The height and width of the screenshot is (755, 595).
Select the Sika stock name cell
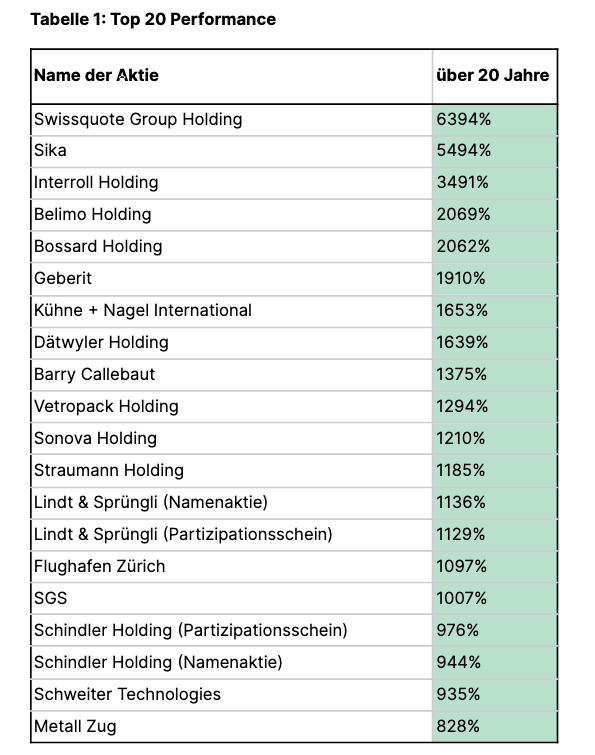click(232, 151)
